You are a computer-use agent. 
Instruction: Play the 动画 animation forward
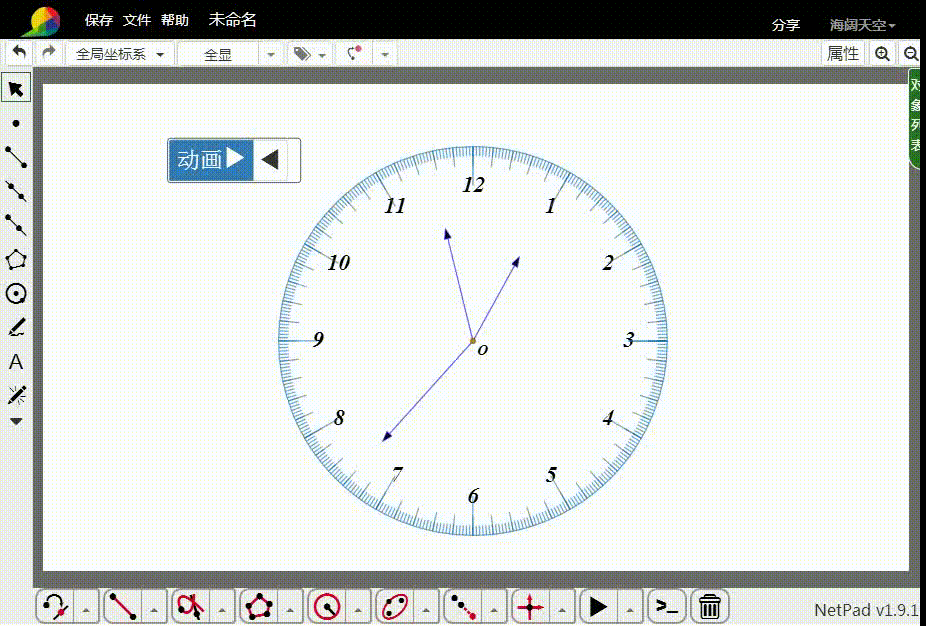pyautogui.click(x=211, y=160)
